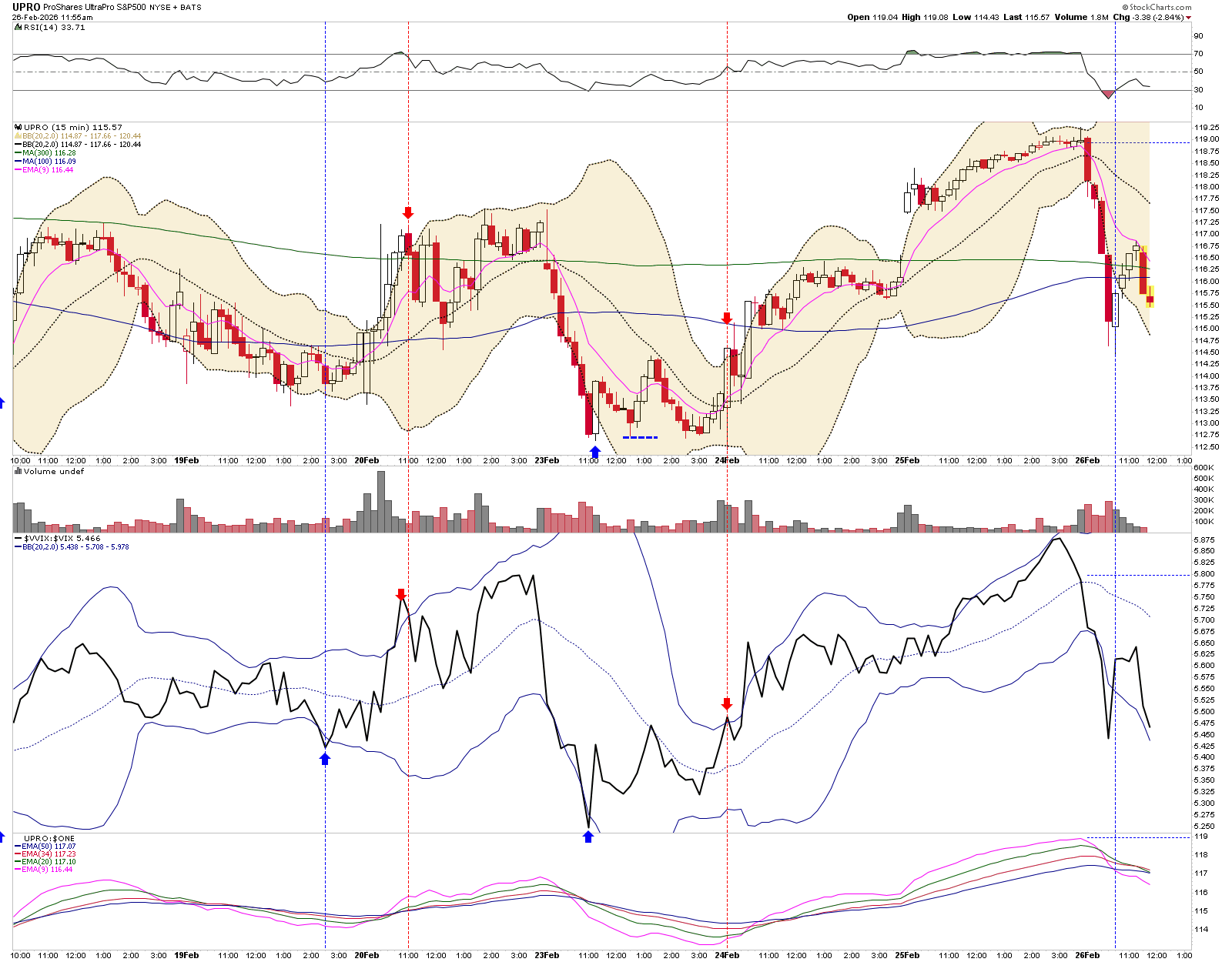Click the blue up arrow below 23Feb low candle

pos(594,452)
